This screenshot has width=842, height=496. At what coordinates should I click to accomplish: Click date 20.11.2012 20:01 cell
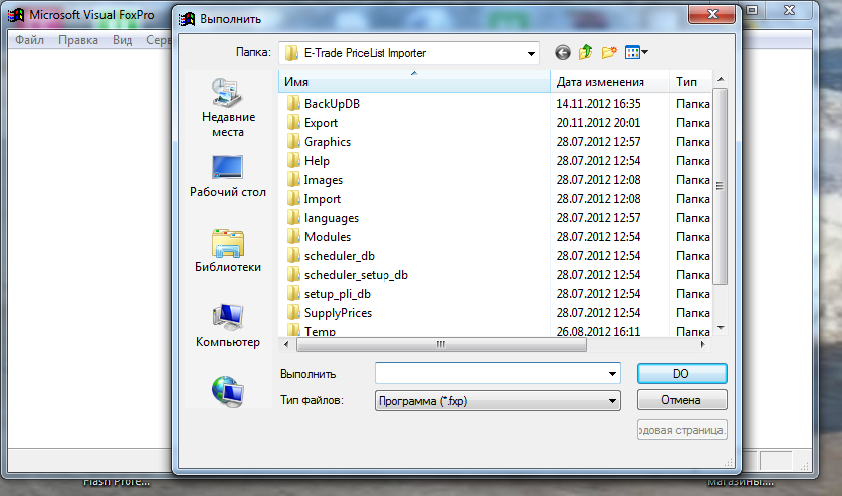pos(598,122)
